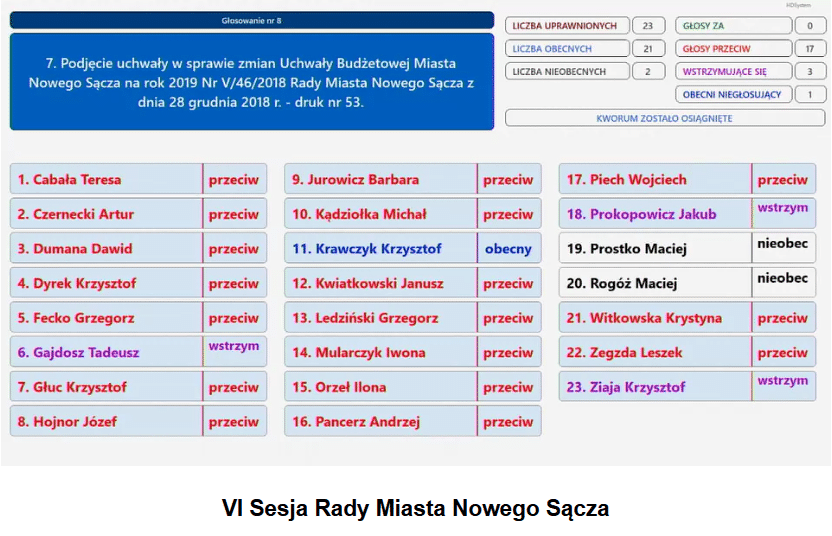The width and height of the screenshot is (832, 536).
Task: Click the value 3 beside WSTRZYMUJĄCE SIĘ
Action: coord(810,71)
